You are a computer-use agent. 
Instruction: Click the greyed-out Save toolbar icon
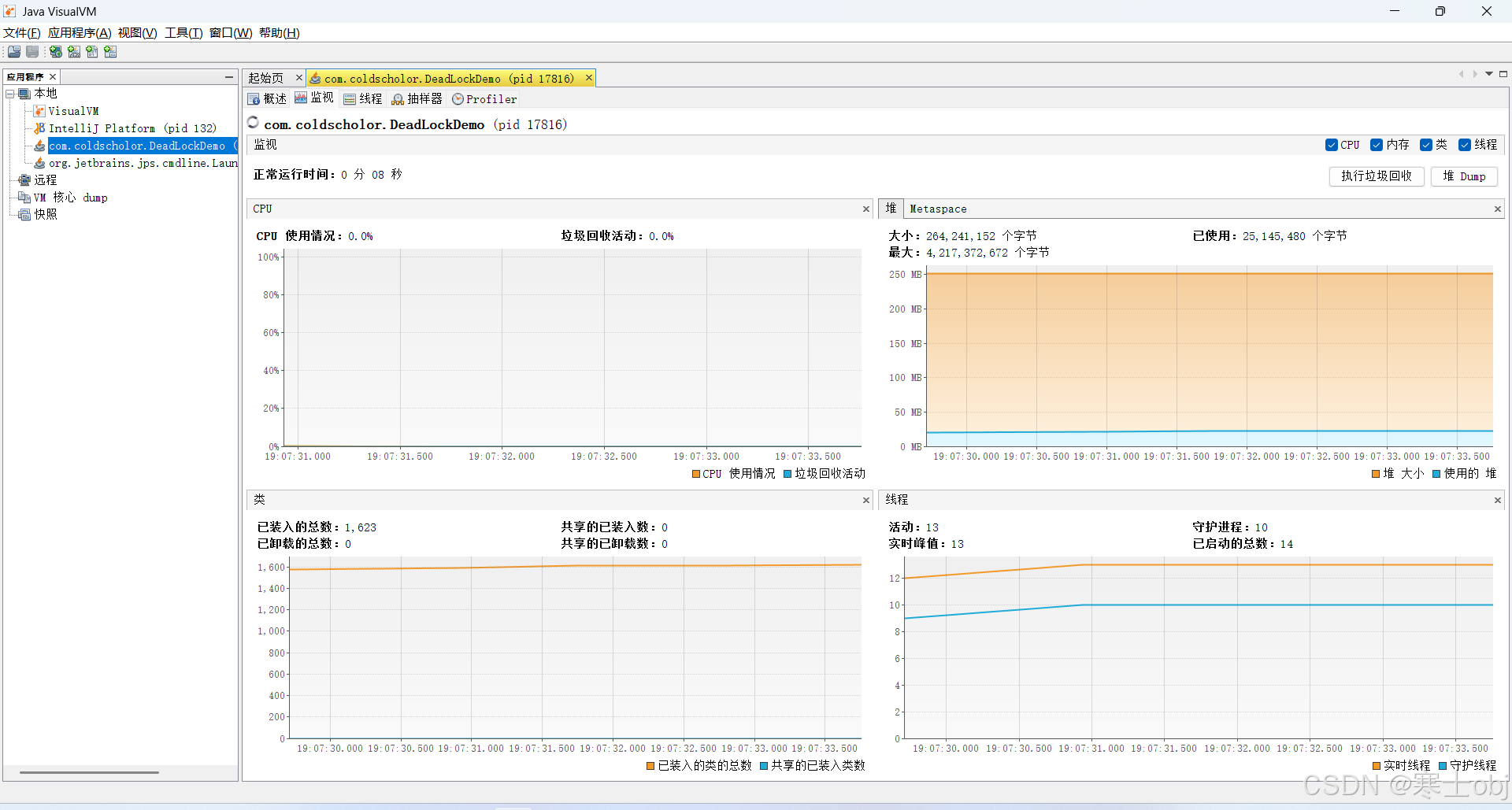coord(32,52)
